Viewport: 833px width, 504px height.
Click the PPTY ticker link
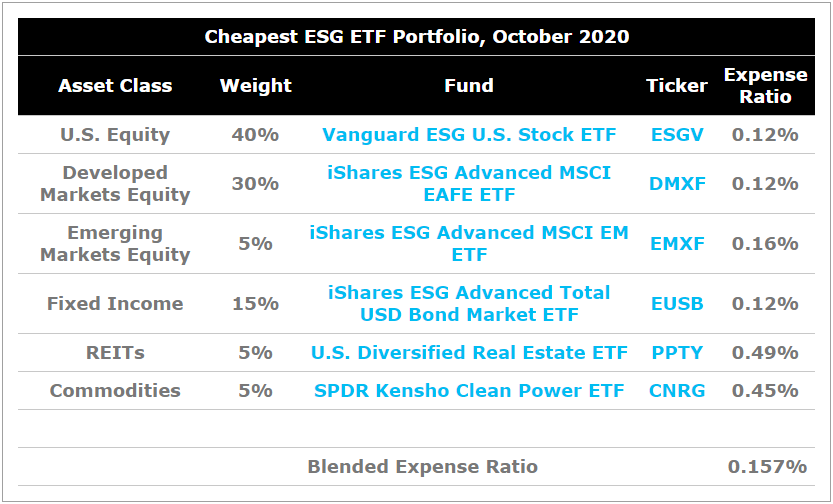click(677, 353)
